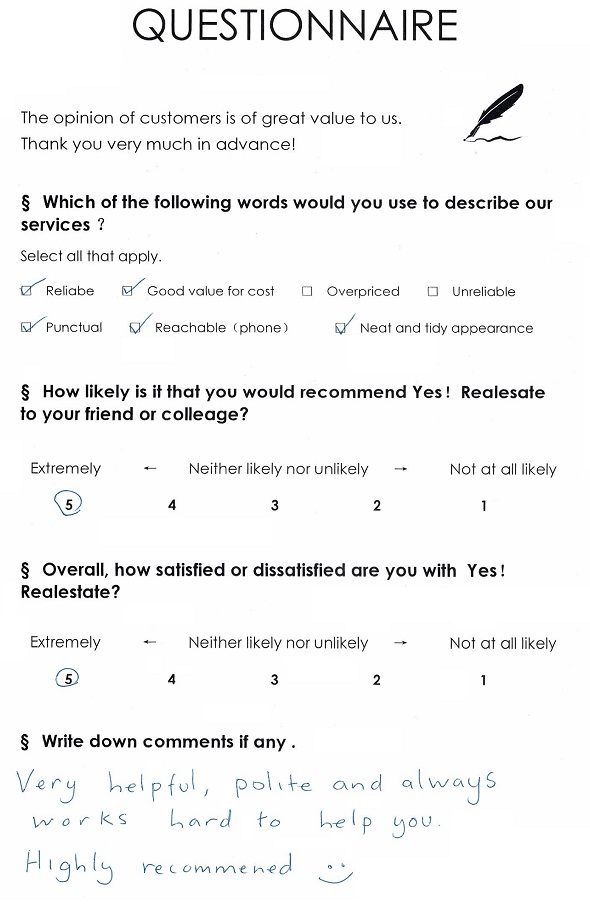The width and height of the screenshot is (590, 904).
Task: Click the left arrow beside first Extremely
Action: coord(150,469)
